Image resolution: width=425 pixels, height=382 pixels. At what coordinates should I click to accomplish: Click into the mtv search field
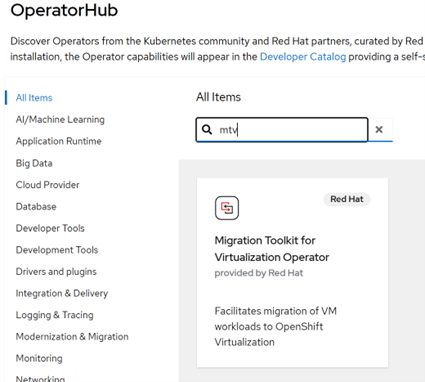tap(282, 129)
